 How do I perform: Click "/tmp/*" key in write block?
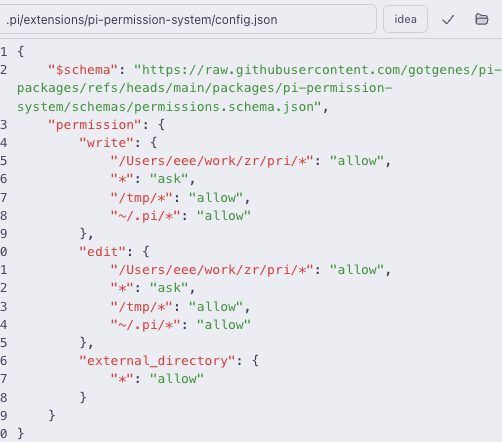pos(141,198)
